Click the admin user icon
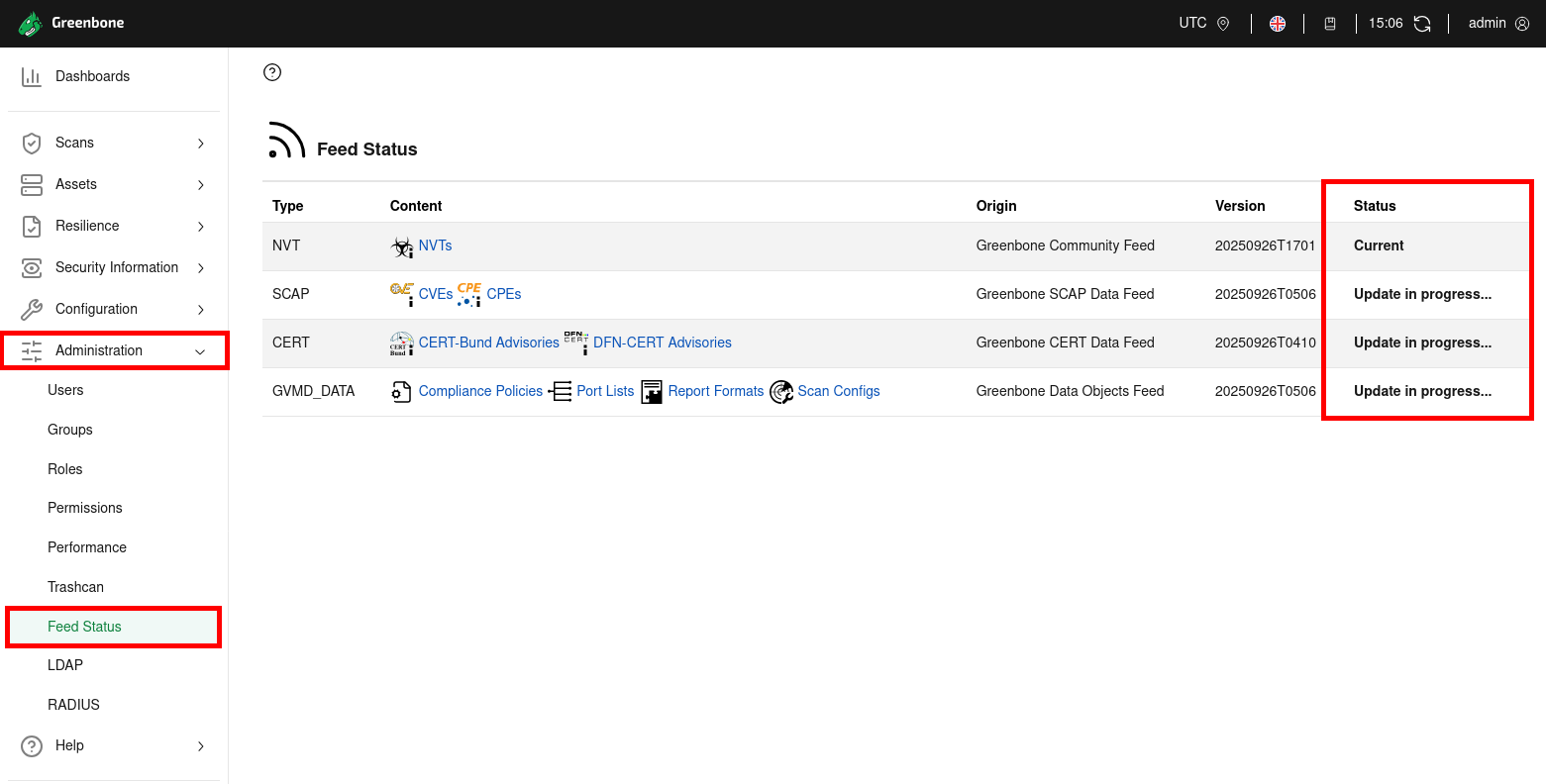 (1522, 23)
